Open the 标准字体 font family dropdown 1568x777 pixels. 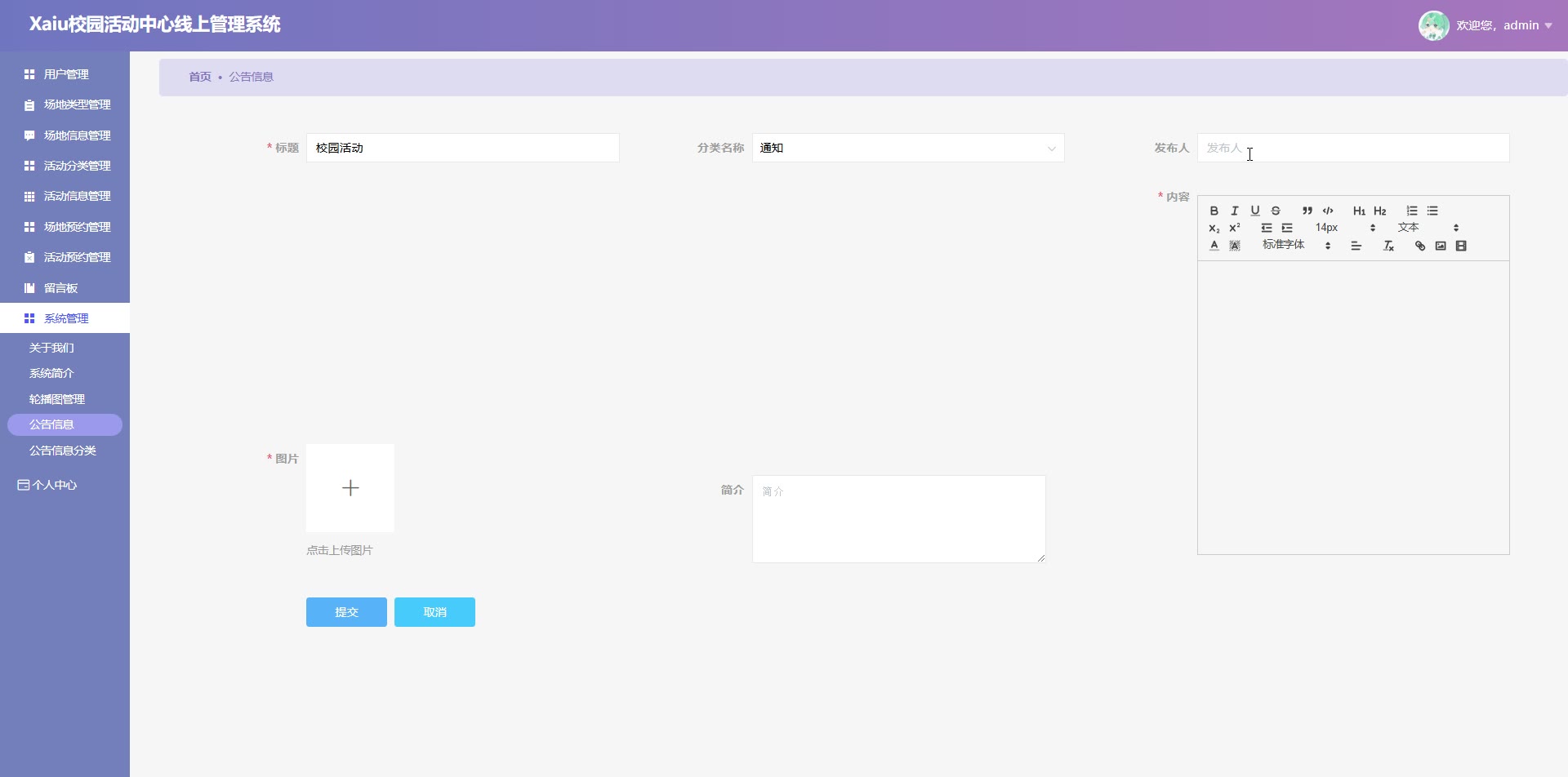[x=1296, y=245]
